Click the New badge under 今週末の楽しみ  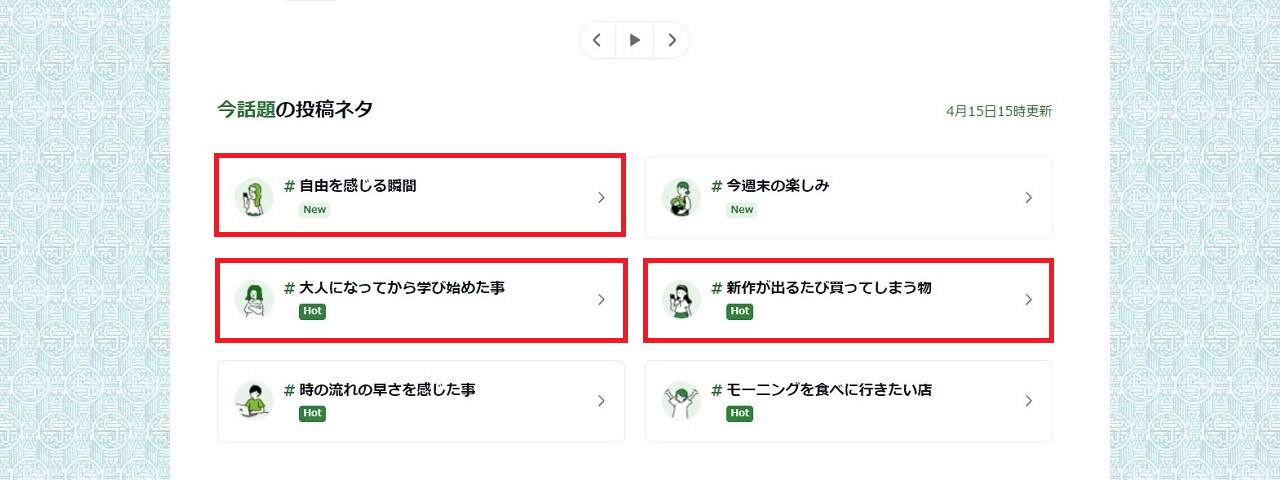tap(741, 210)
